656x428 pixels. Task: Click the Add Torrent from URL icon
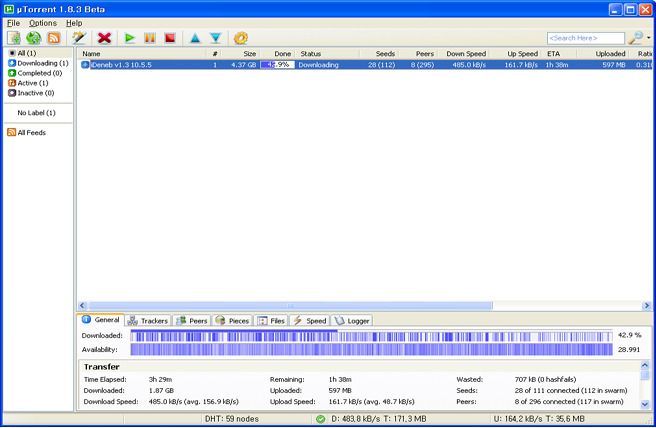tap(33, 38)
